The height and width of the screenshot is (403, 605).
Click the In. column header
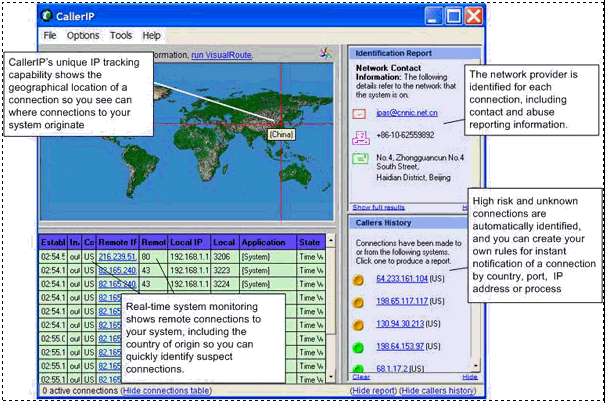[x=75, y=242]
